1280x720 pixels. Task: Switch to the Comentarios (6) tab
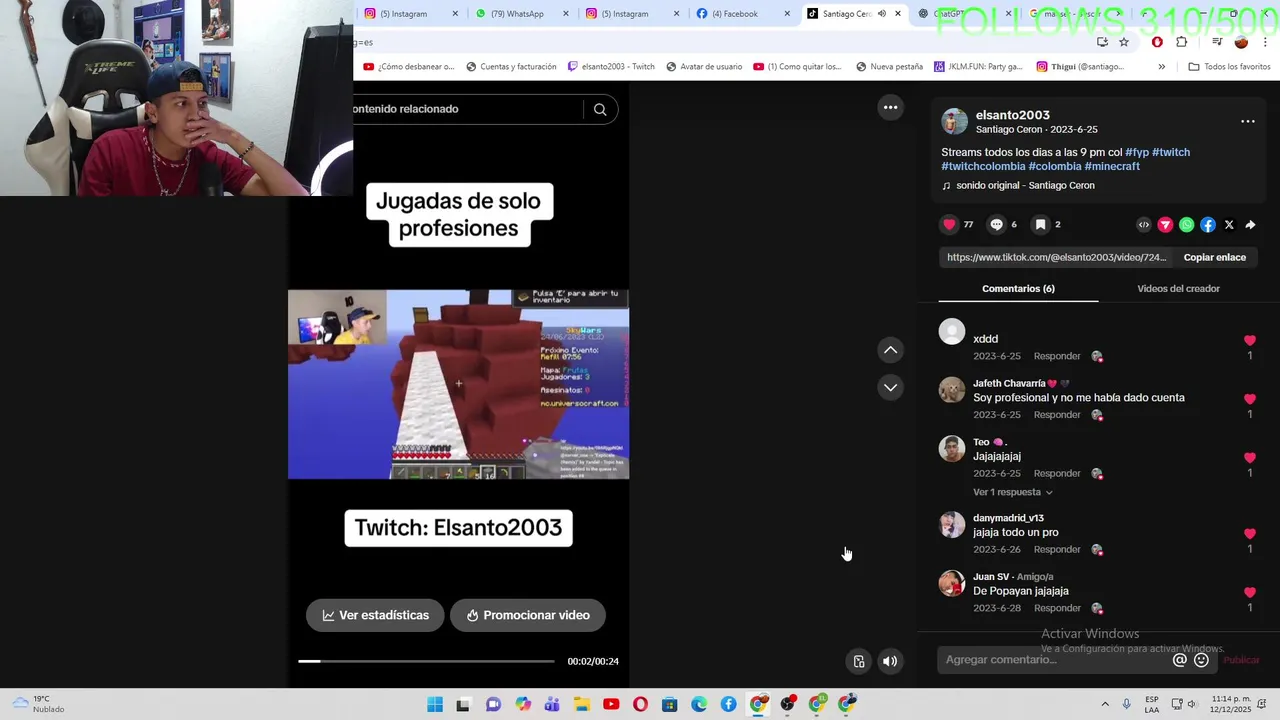click(1018, 288)
